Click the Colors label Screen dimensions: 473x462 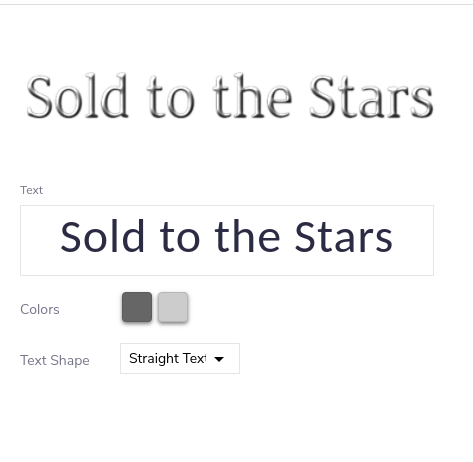click(x=40, y=309)
